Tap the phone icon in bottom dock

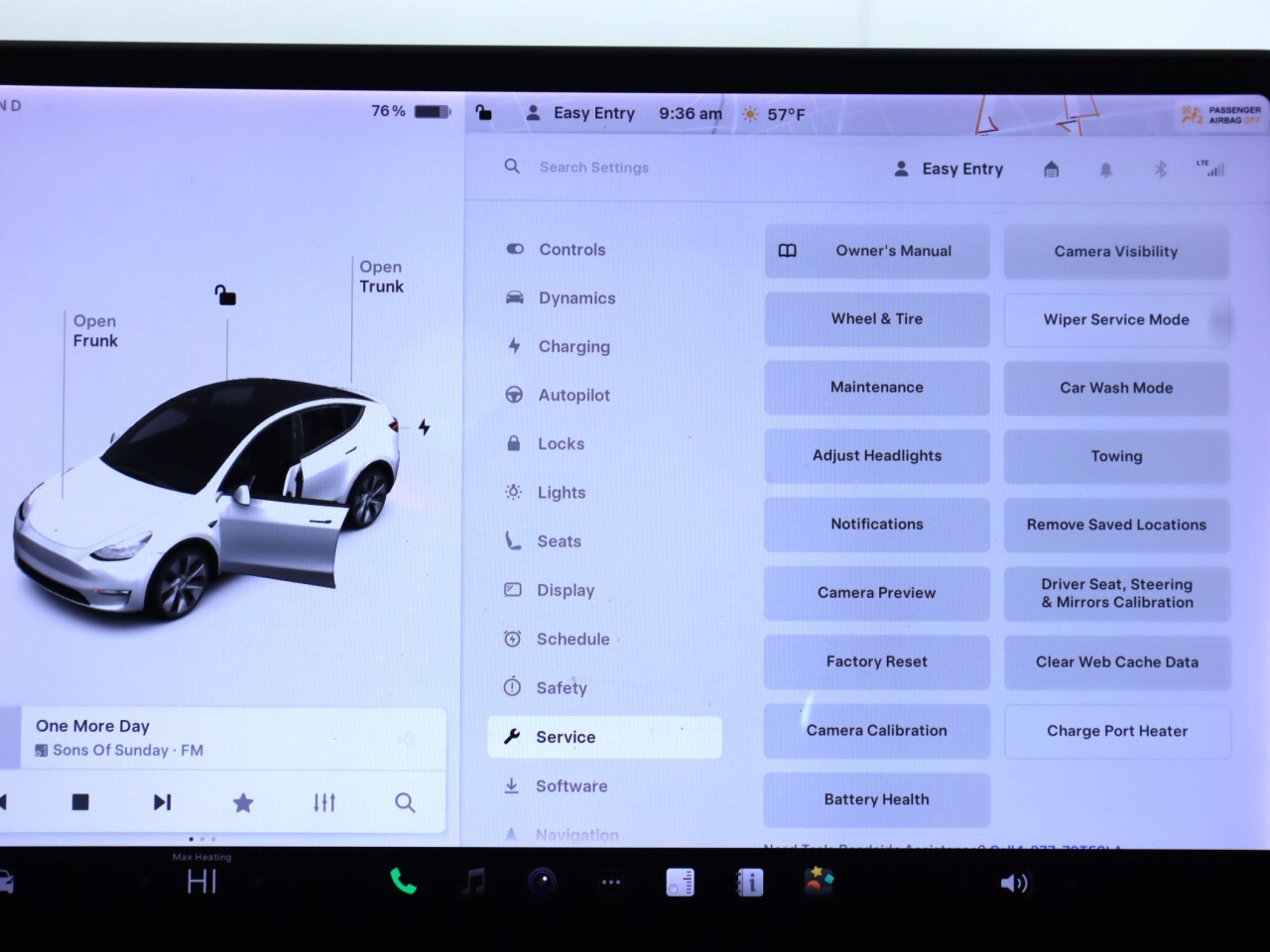(x=403, y=881)
